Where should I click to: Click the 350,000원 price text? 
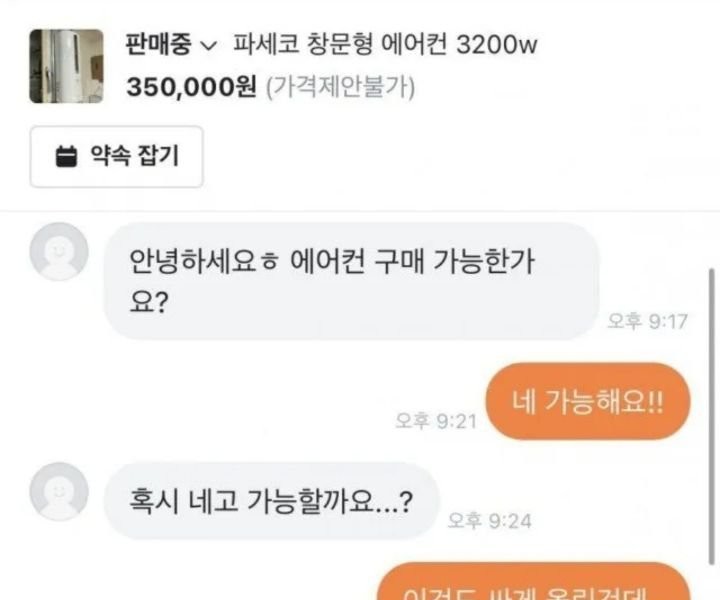click(191, 86)
